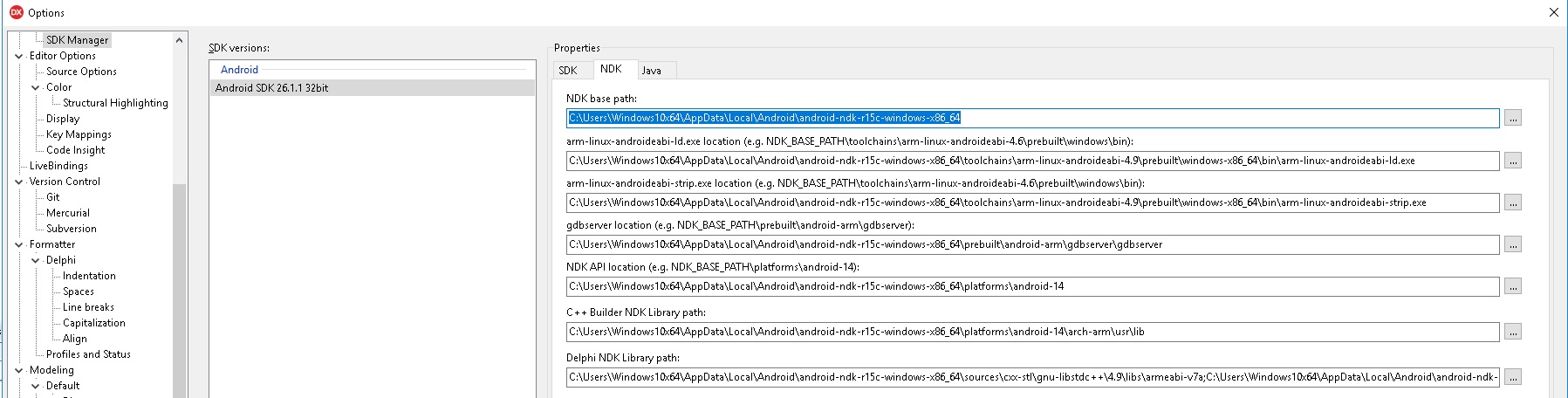This screenshot has height=398, width=1568.
Task: Open the Align formatter page
Action: tap(75, 339)
